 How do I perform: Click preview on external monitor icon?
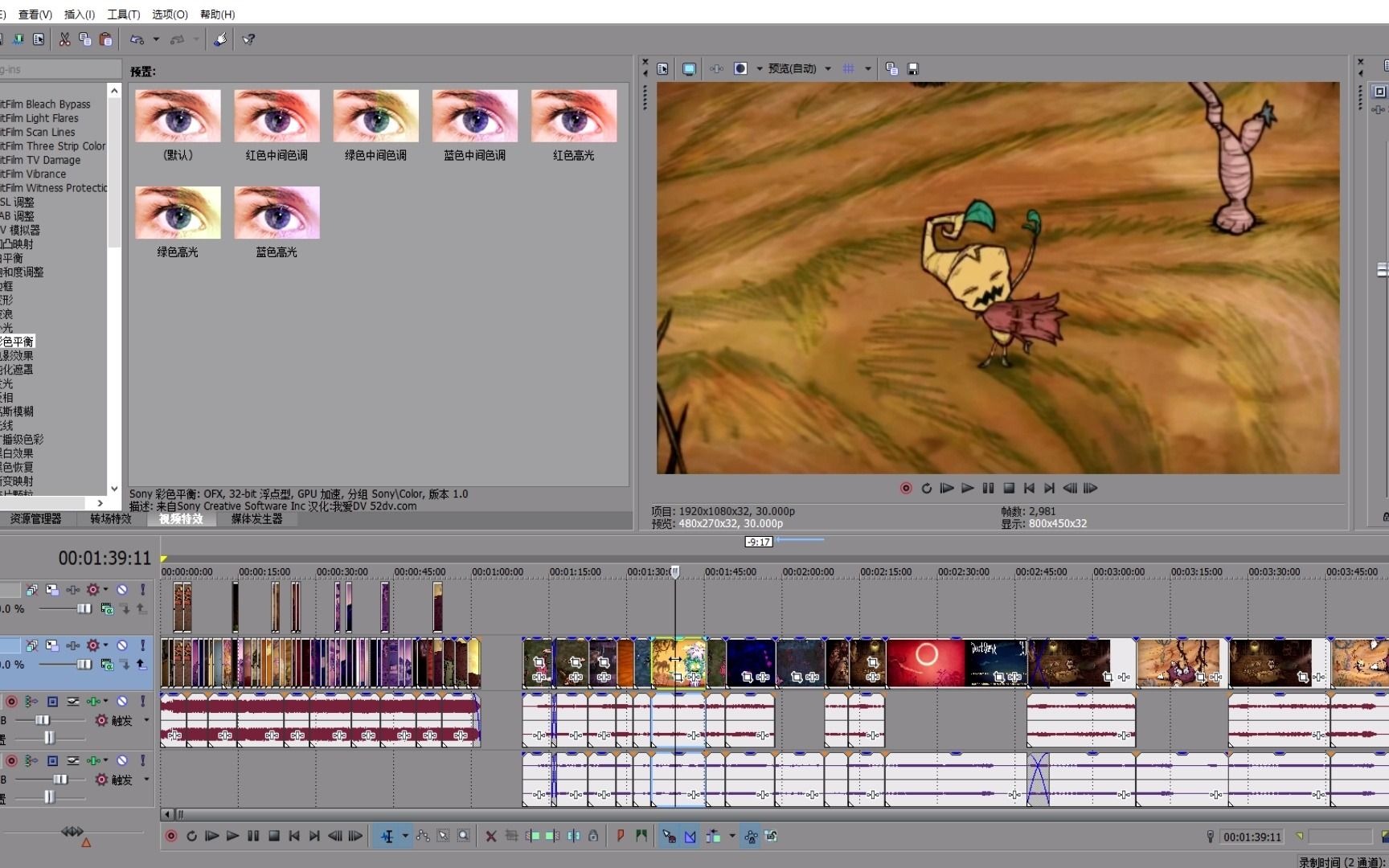(689, 69)
